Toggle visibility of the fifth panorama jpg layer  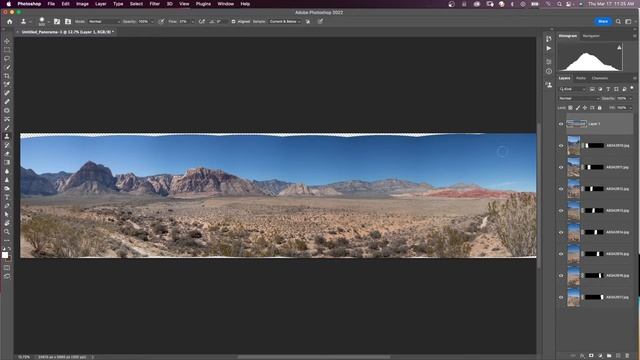click(561, 232)
